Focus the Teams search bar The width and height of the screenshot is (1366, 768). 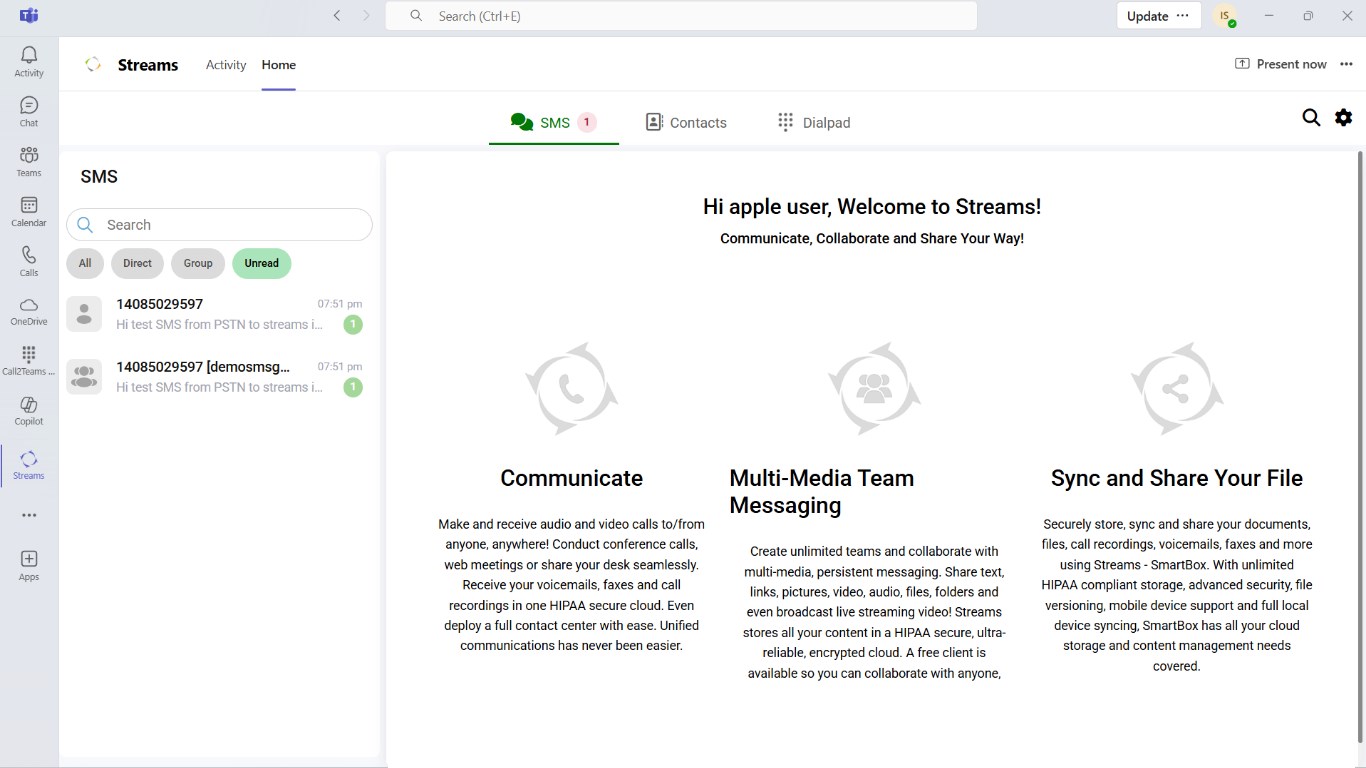click(681, 16)
